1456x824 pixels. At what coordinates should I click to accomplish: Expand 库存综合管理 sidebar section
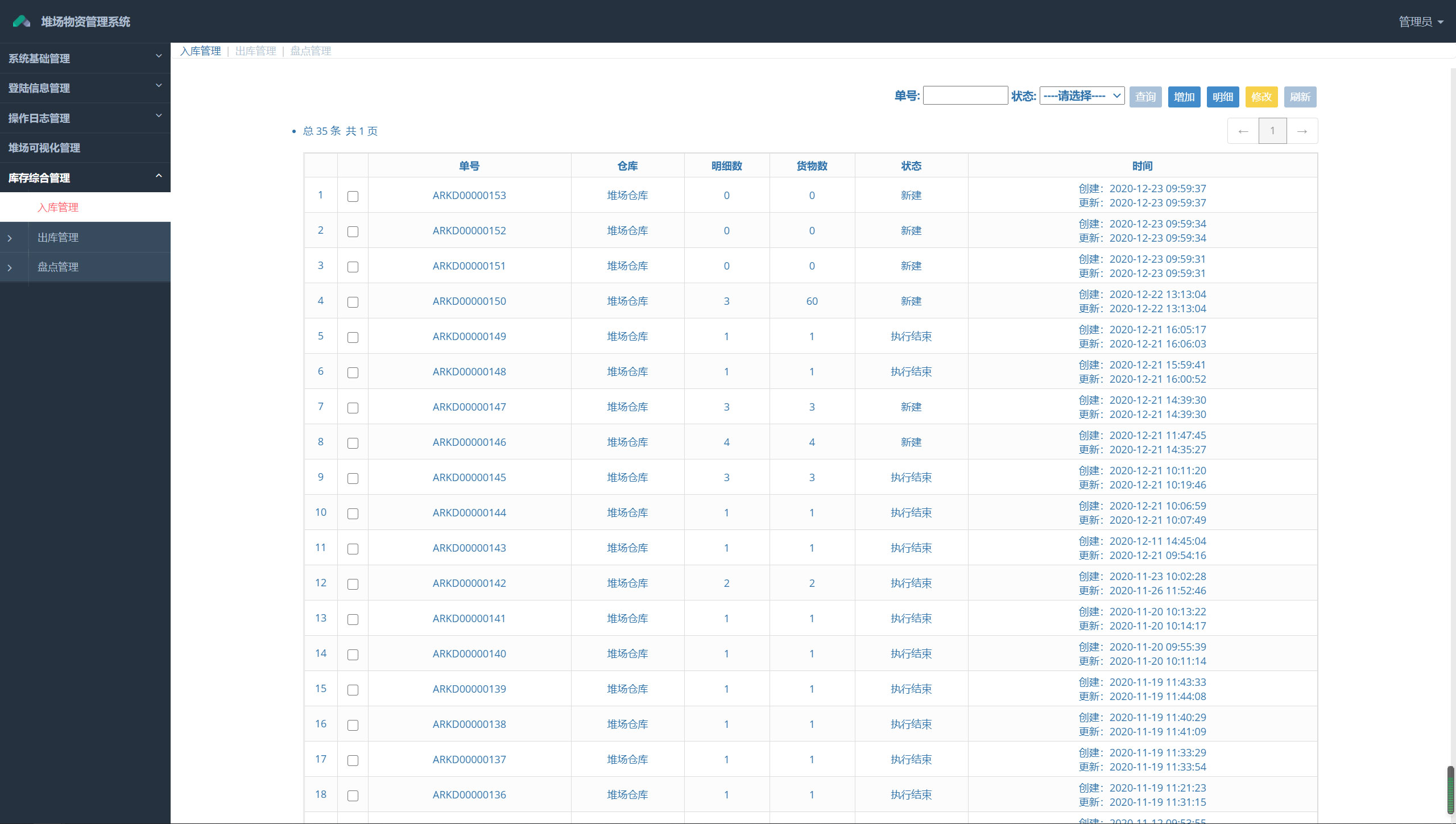pos(85,178)
